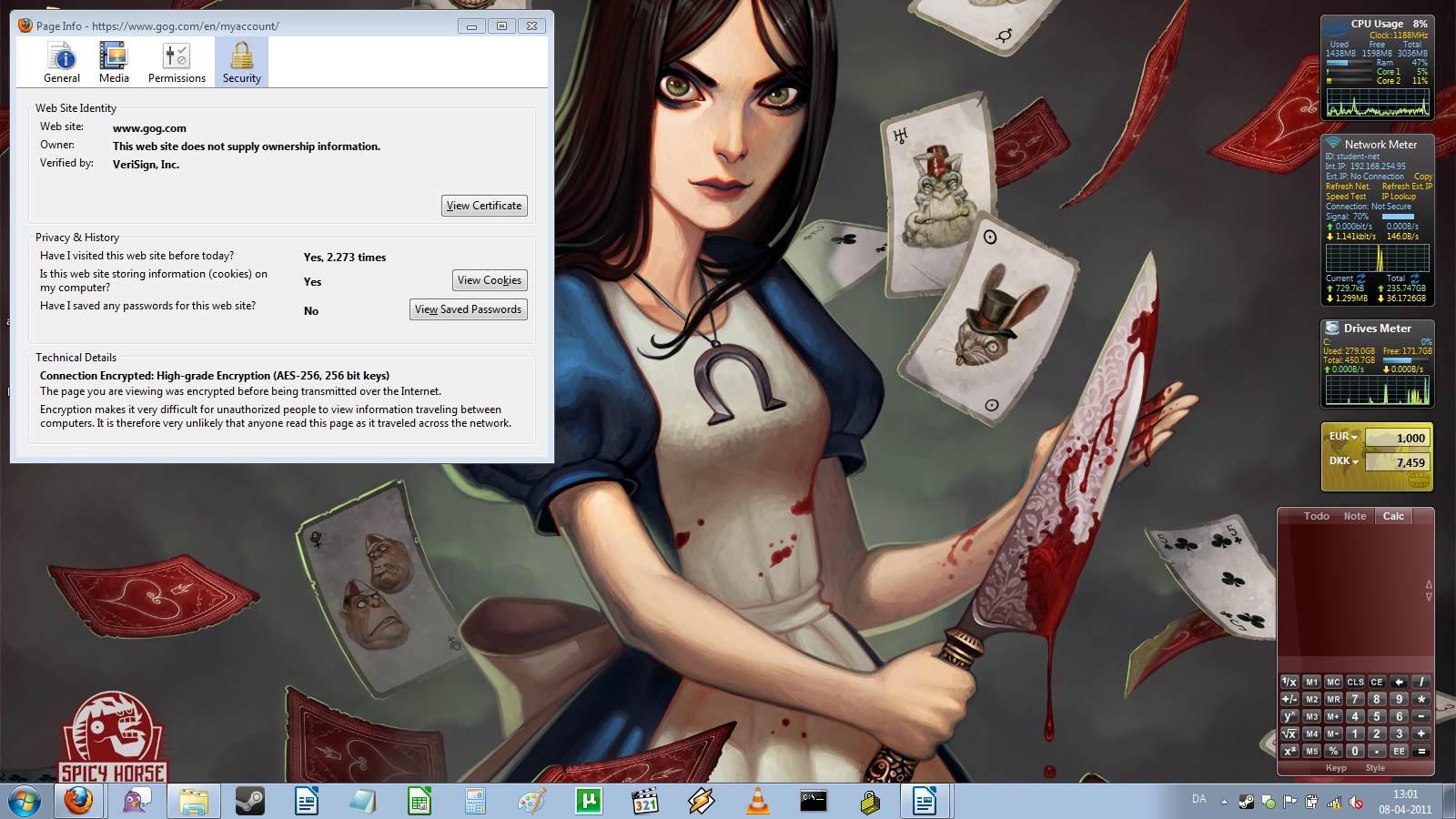Click the calculator display down arrow
Image resolution: width=1456 pixels, height=819 pixels.
pyautogui.click(x=1429, y=597)
